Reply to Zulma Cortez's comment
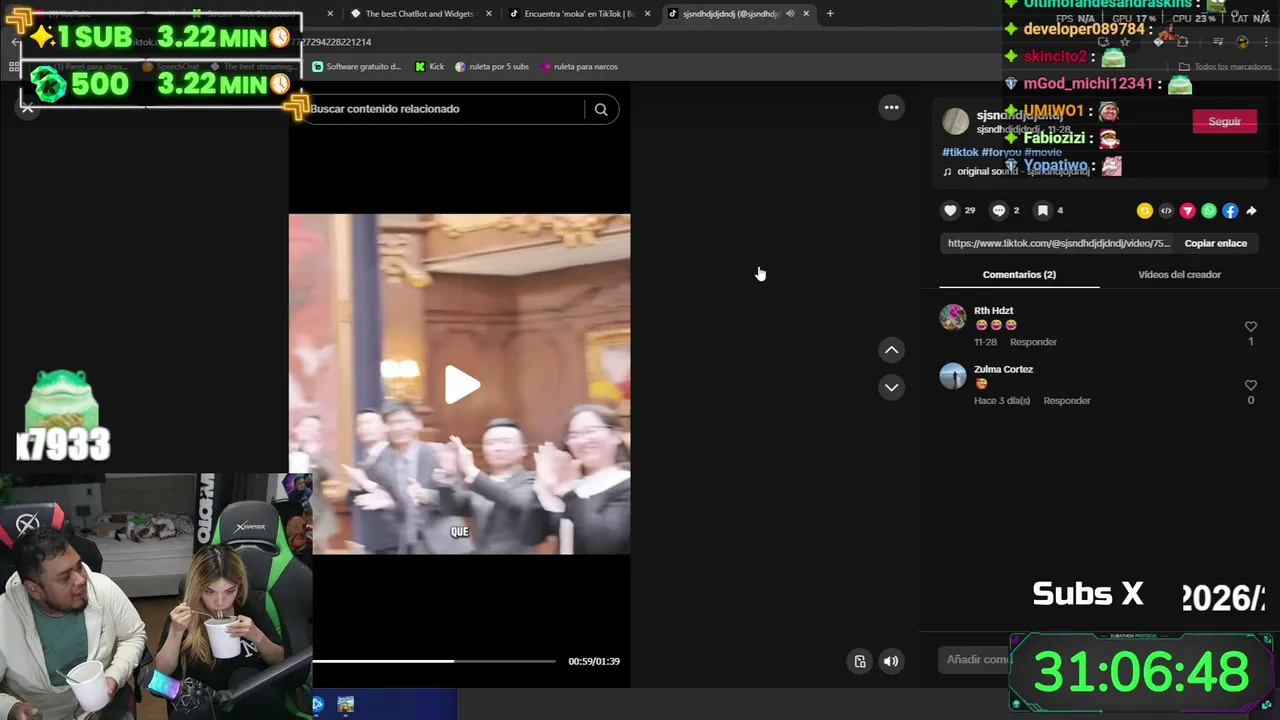 (1066, 401)
